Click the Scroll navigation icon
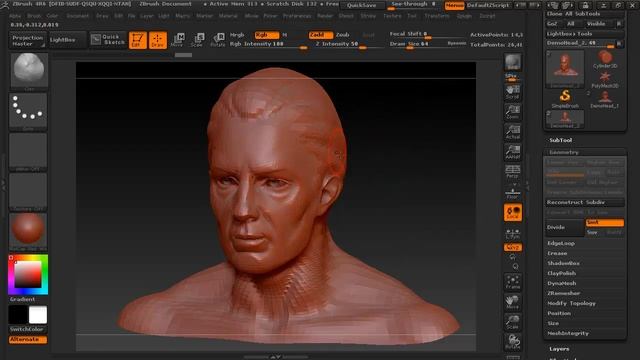The image size is (640, 360). [512, 92]
